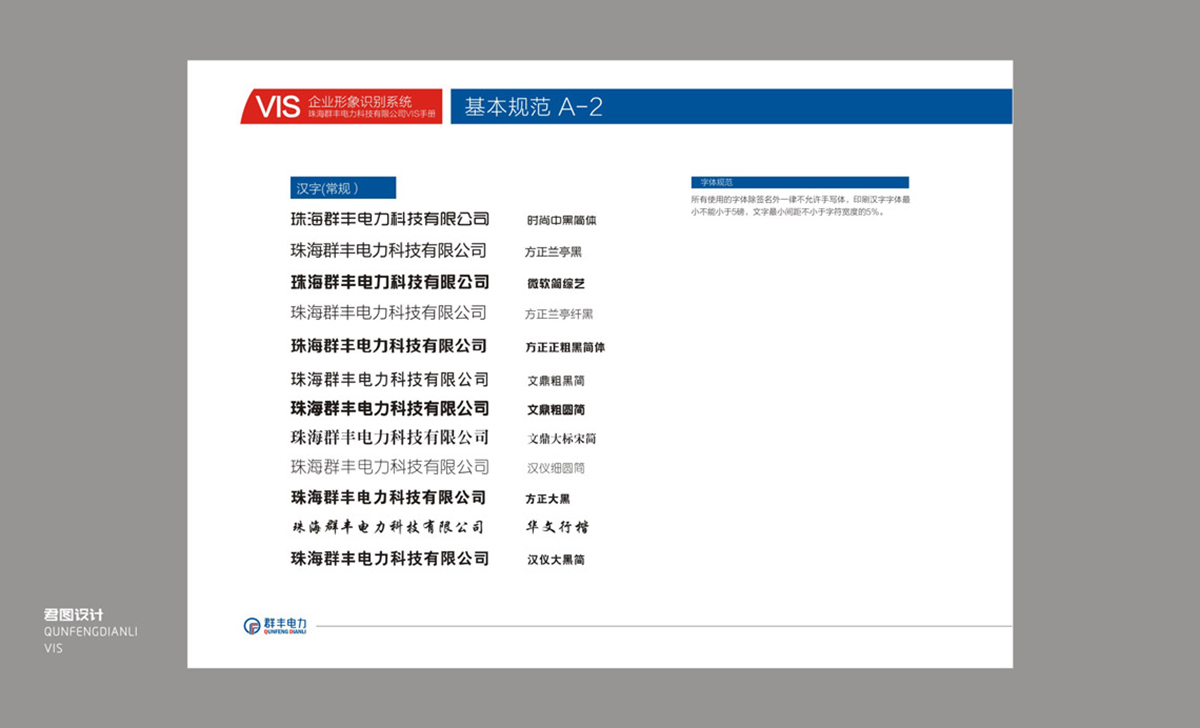The height and width of the screenshot is (728, 1200).
Task: Click the company name sample beside 汉仪大黑简
Action: (x=390, y=559)
